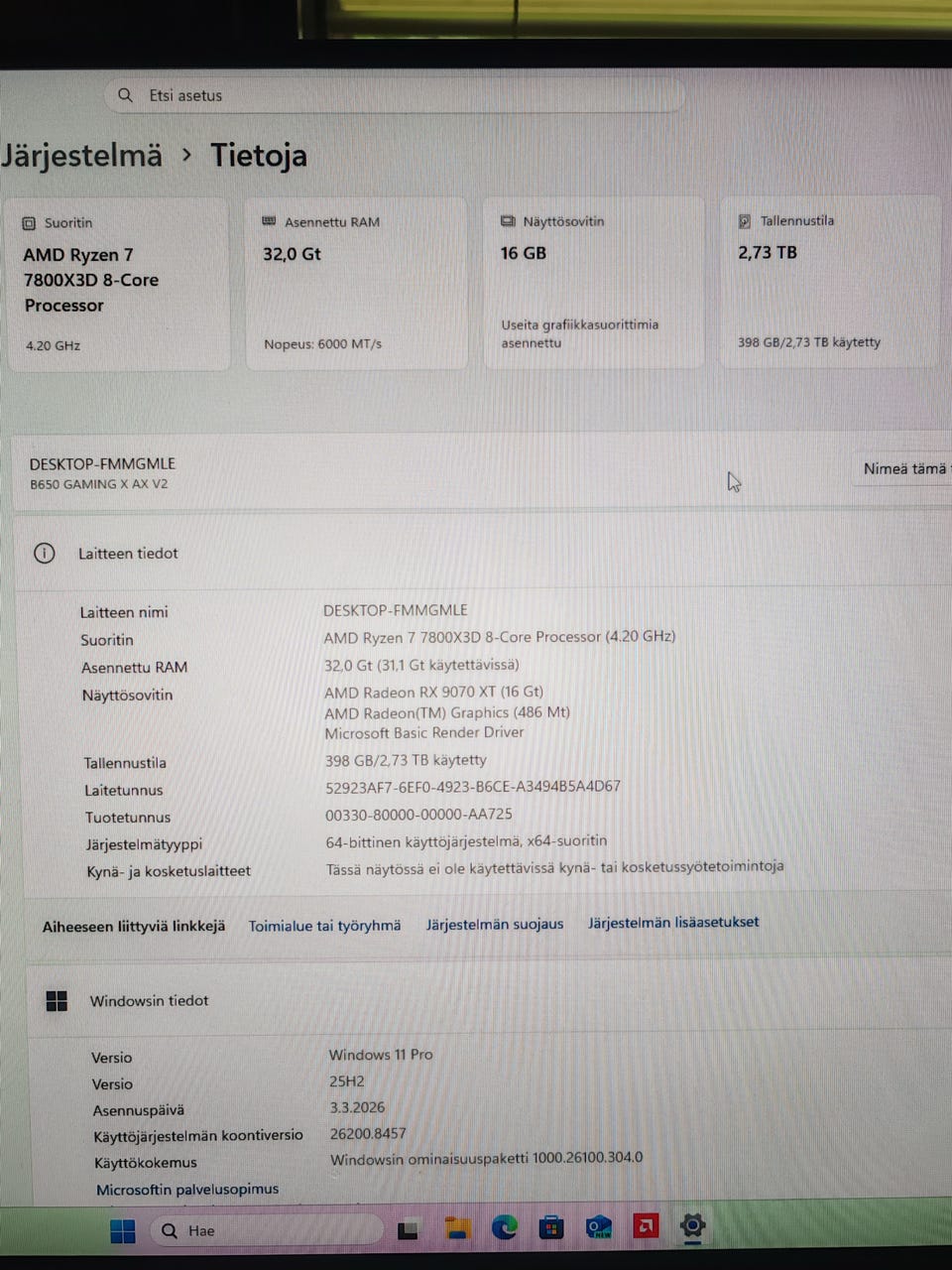Click the Settings gear taskbar icon
Viewport: 952px width, 1270px height.
[692, 1225]
